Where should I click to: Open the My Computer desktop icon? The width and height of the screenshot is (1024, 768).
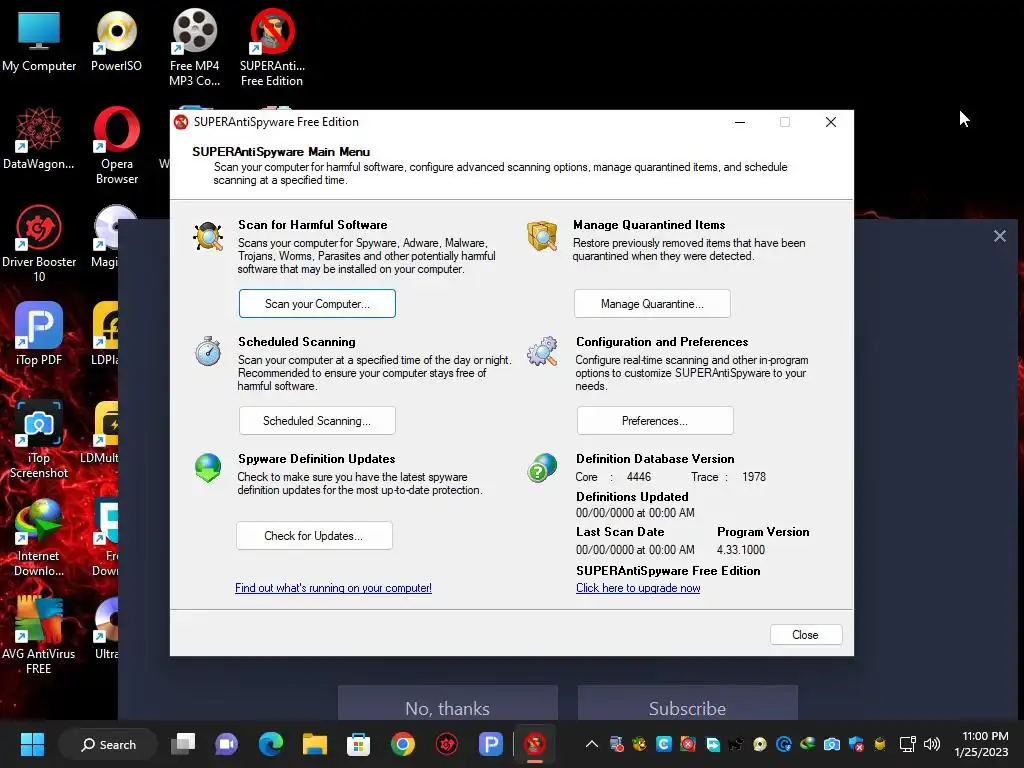(x=39, y=40)
